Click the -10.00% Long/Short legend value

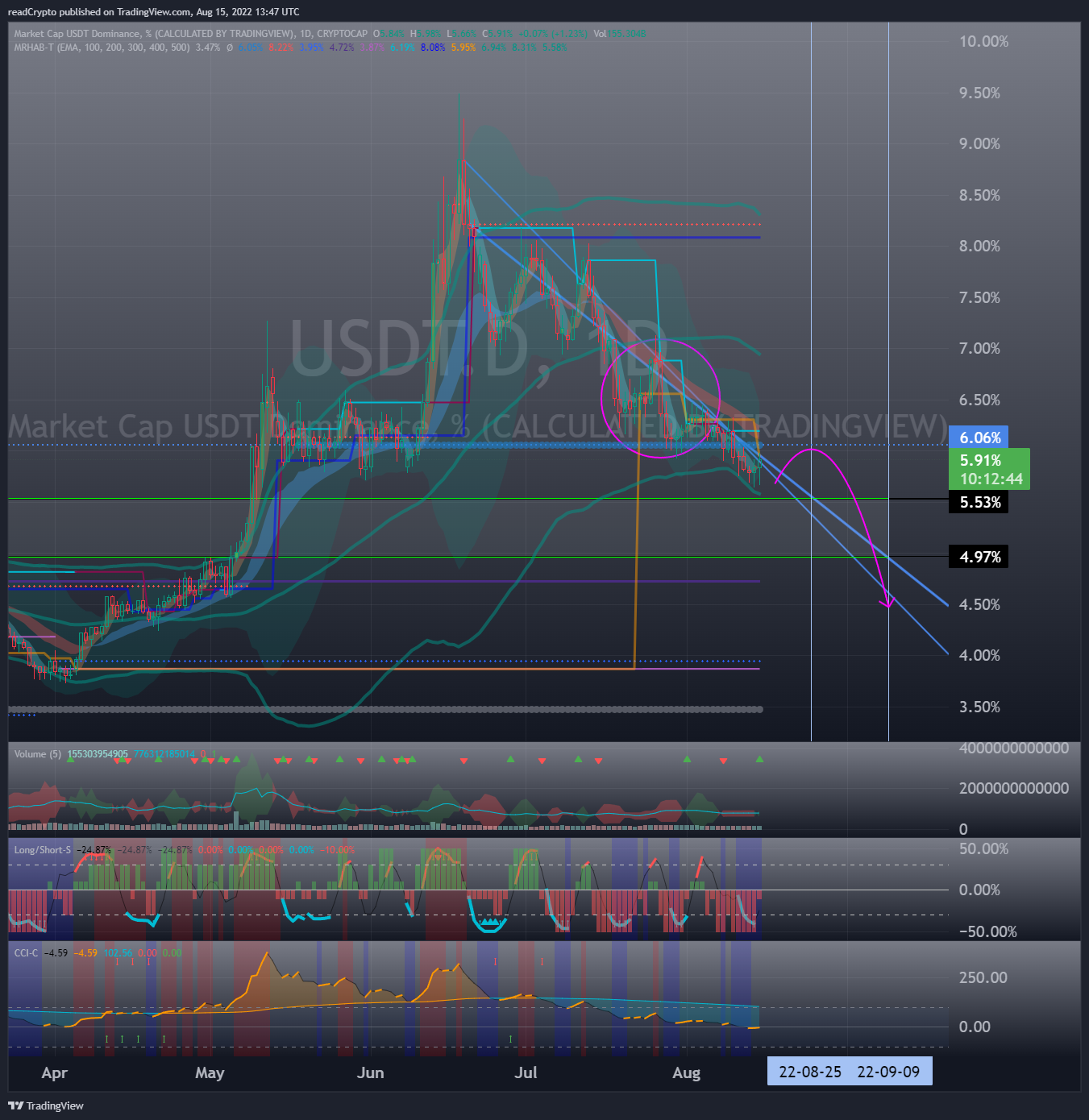(x=338, y=850)
